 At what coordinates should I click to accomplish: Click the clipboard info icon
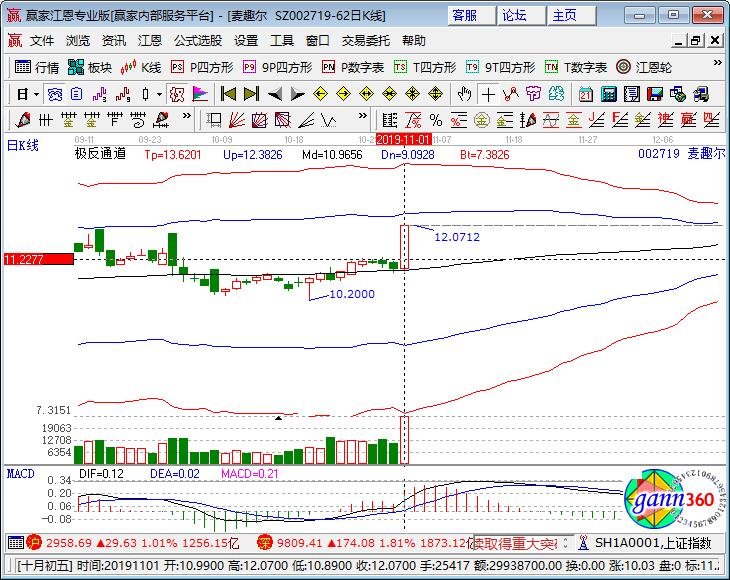[x=76, y=94]
